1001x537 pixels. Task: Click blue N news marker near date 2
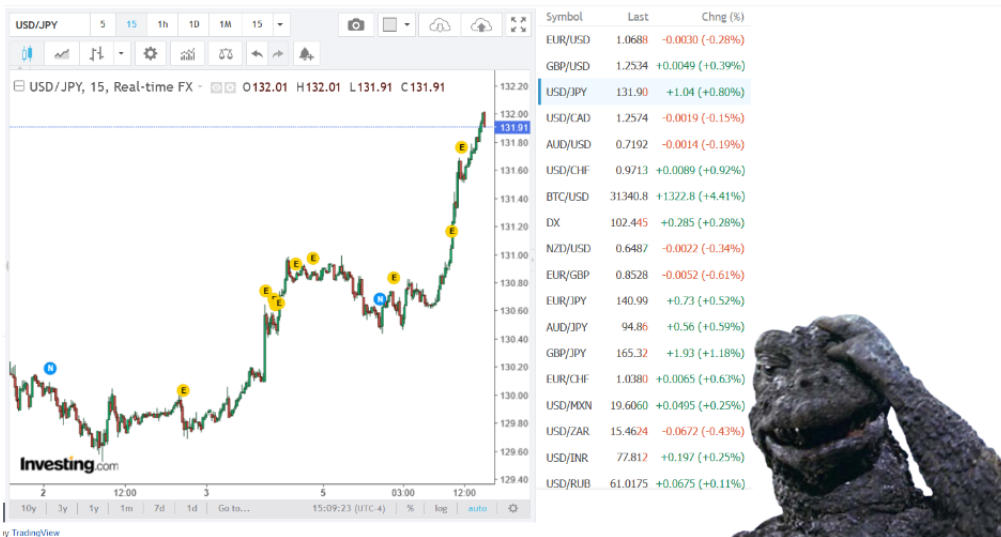[50, 368]
